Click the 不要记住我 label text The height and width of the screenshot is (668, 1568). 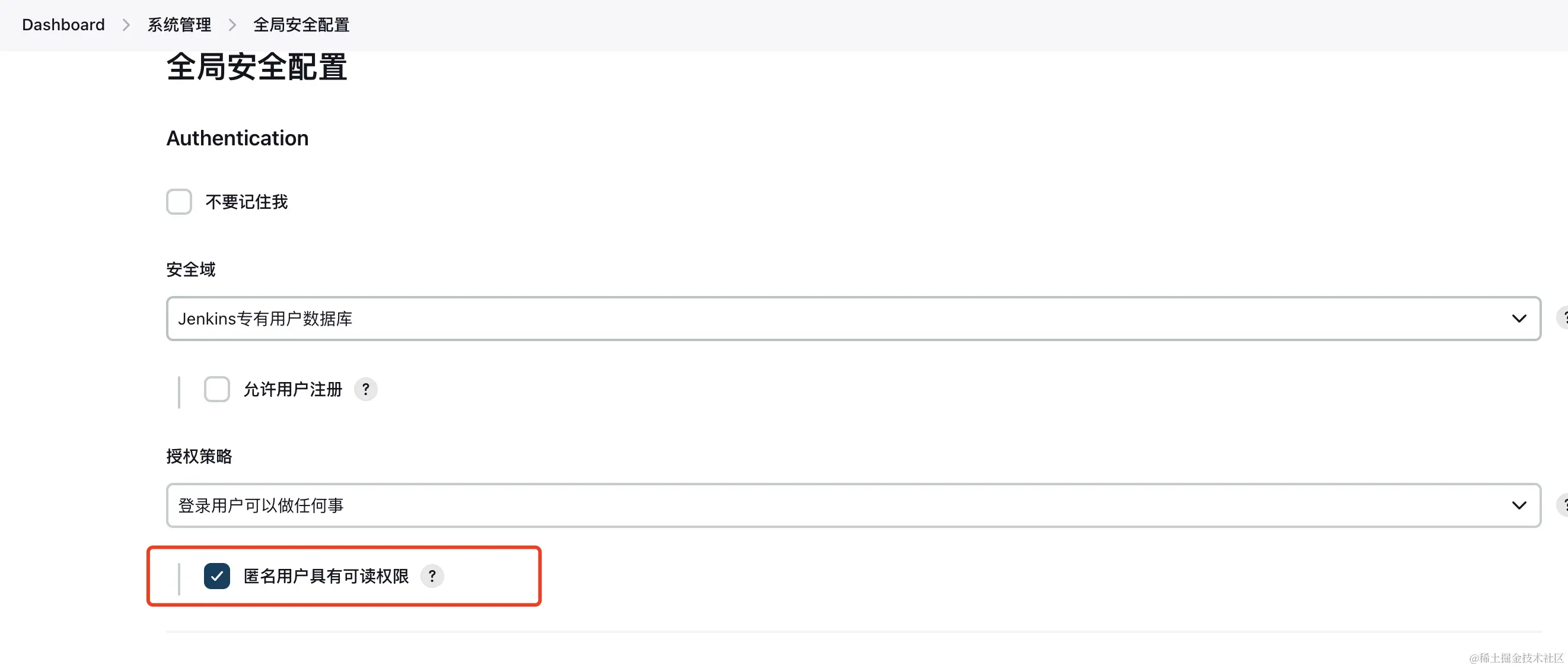point(247,202)
